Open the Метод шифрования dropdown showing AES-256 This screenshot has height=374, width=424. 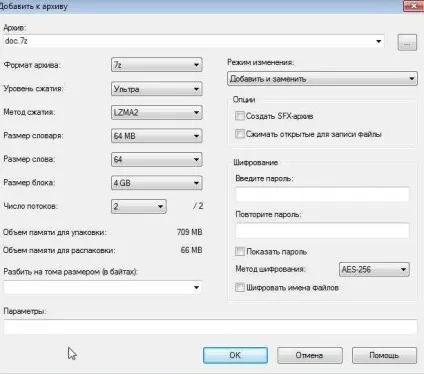click(x=374, y=269)
